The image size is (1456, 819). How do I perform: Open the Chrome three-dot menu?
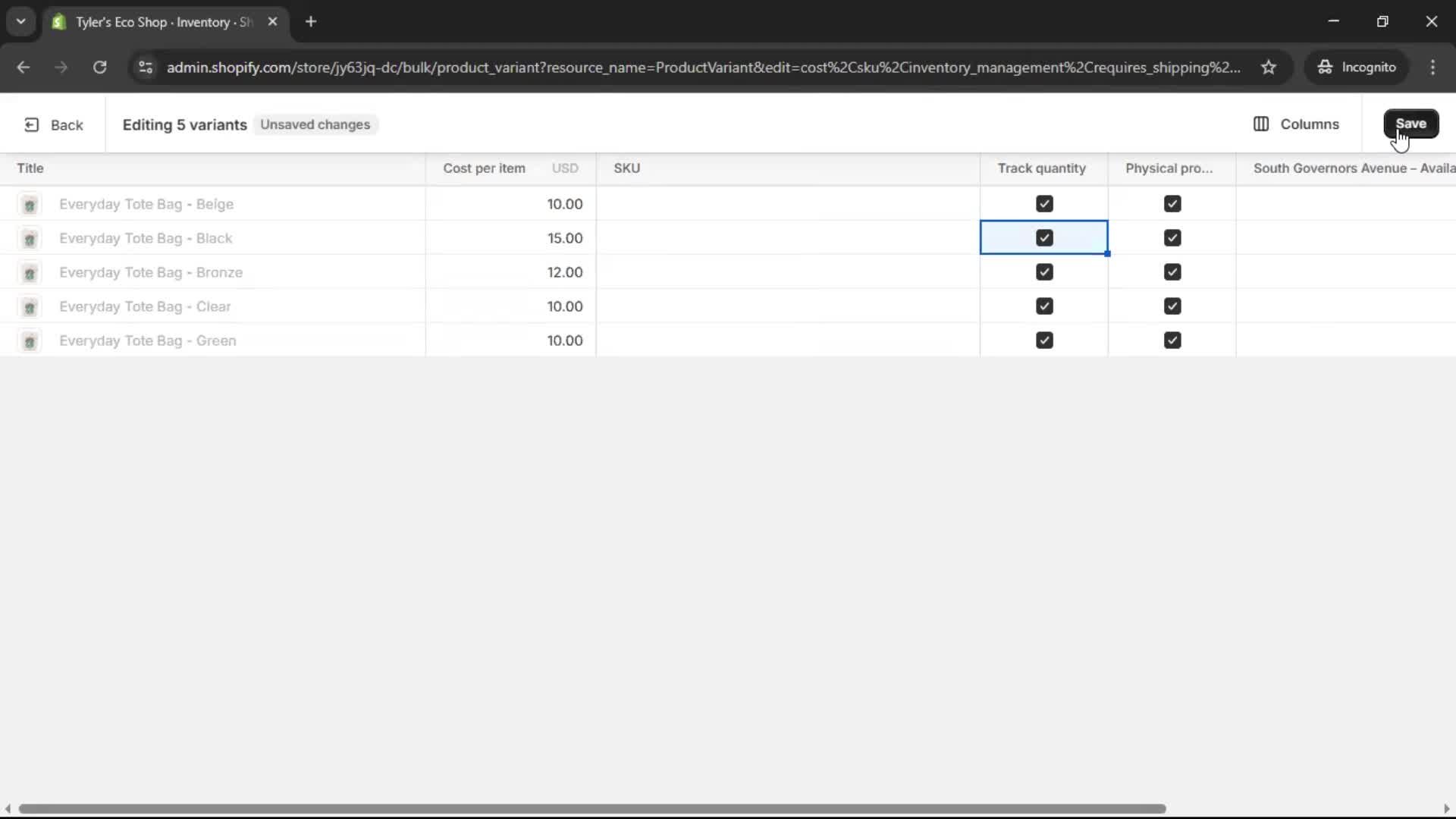pos(1434,67)
